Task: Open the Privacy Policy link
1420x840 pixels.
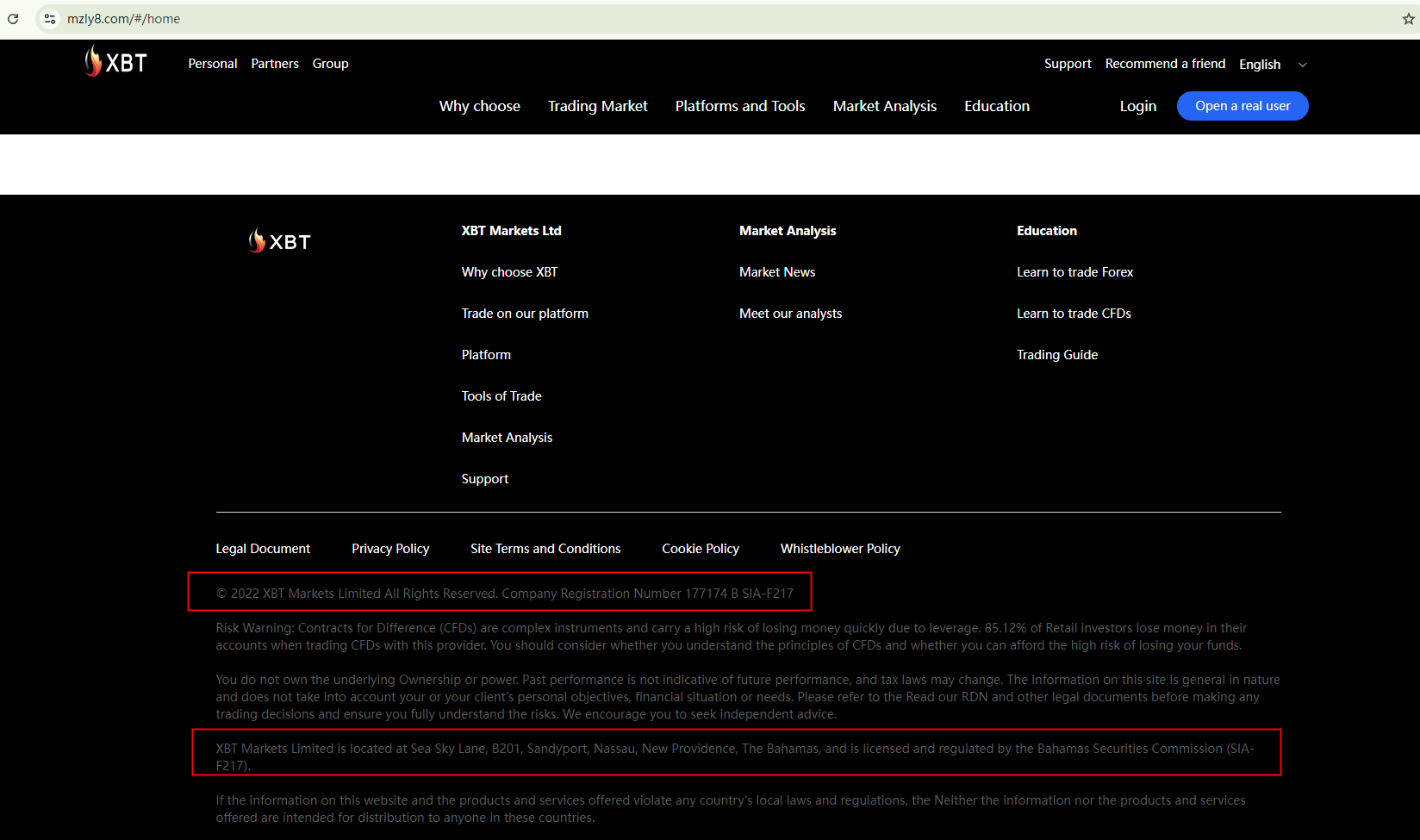Action: click(x=390, y=549)
